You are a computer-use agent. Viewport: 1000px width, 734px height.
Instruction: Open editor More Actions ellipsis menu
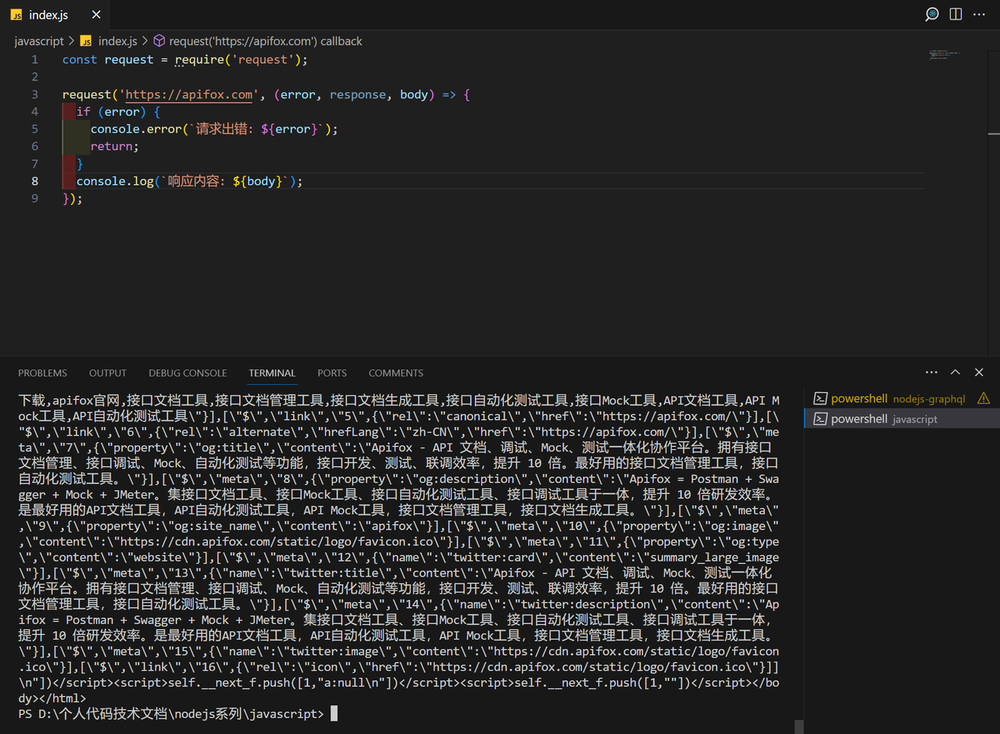[980, 14]
